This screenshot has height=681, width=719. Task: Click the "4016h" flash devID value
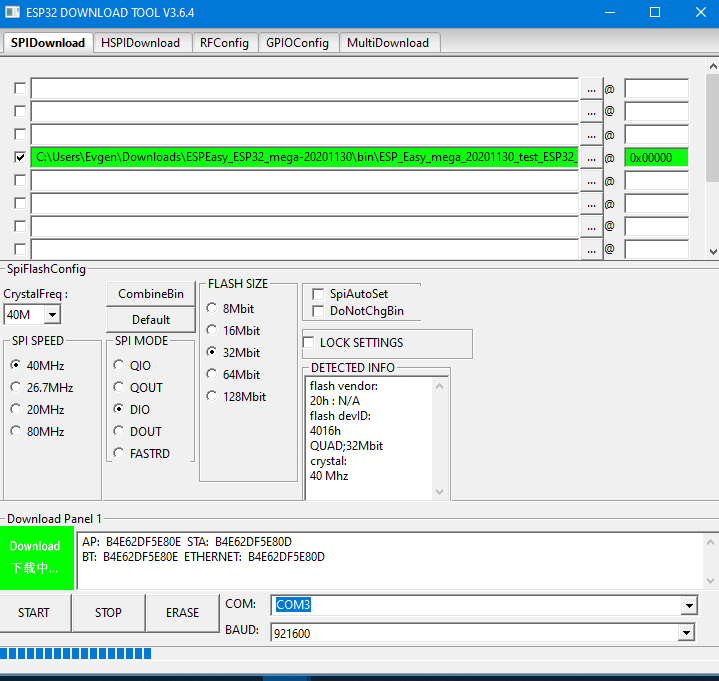tap(325, 431)
